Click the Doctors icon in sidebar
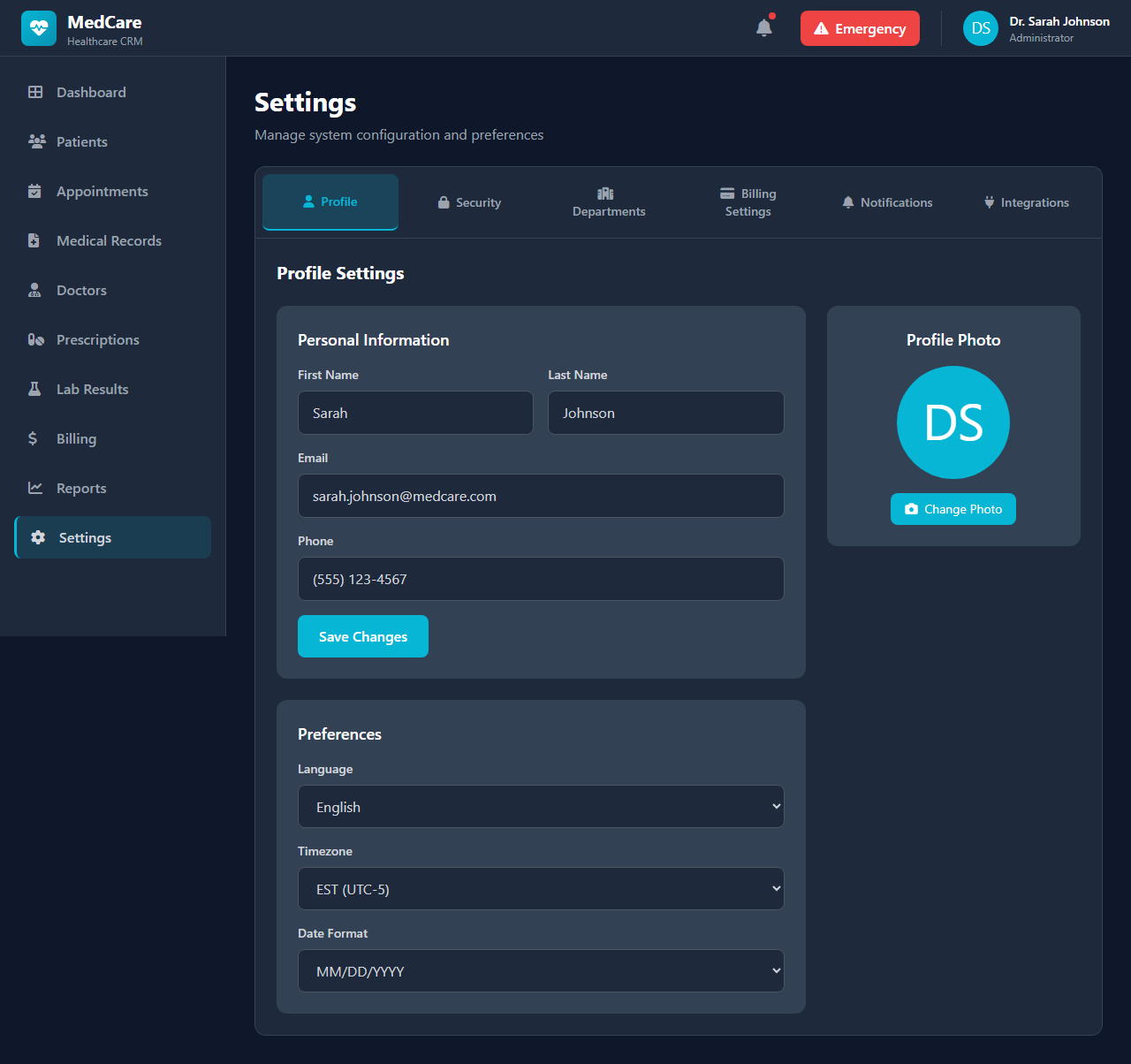 35,290
